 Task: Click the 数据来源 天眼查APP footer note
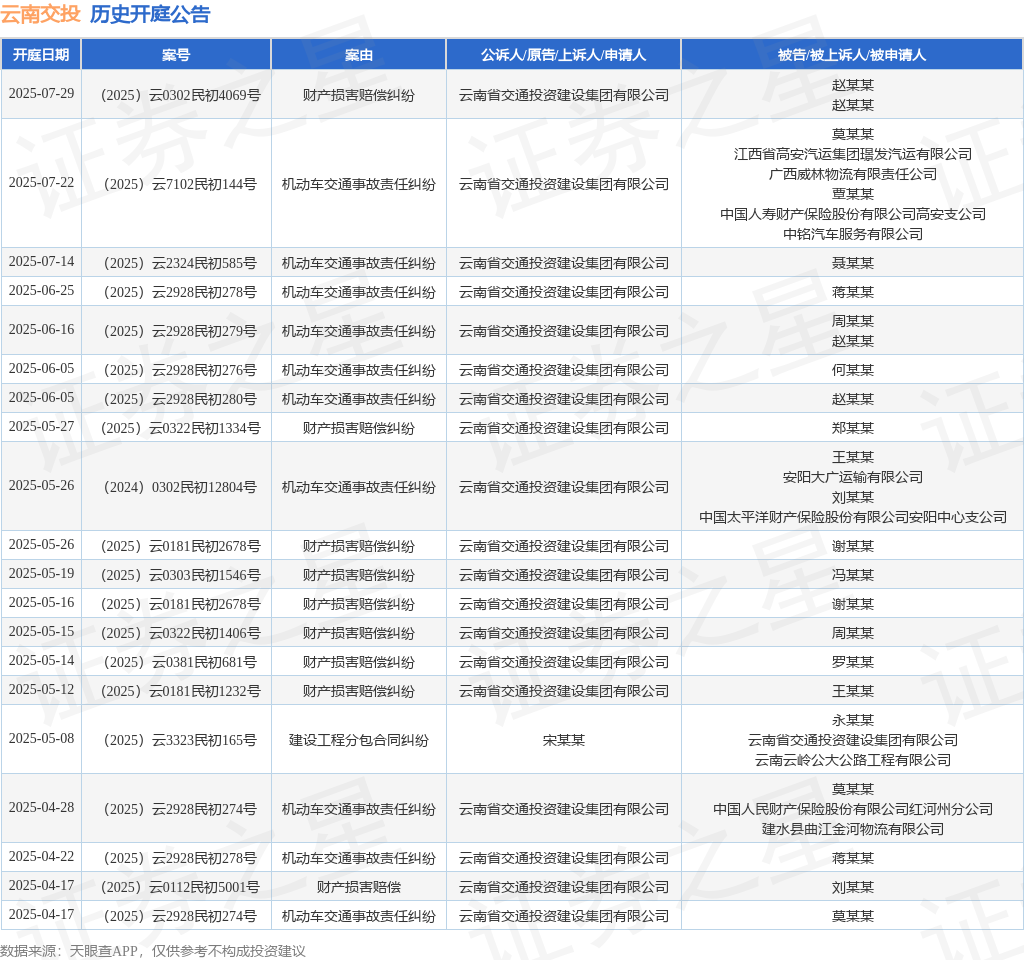[x=153, y=951]
